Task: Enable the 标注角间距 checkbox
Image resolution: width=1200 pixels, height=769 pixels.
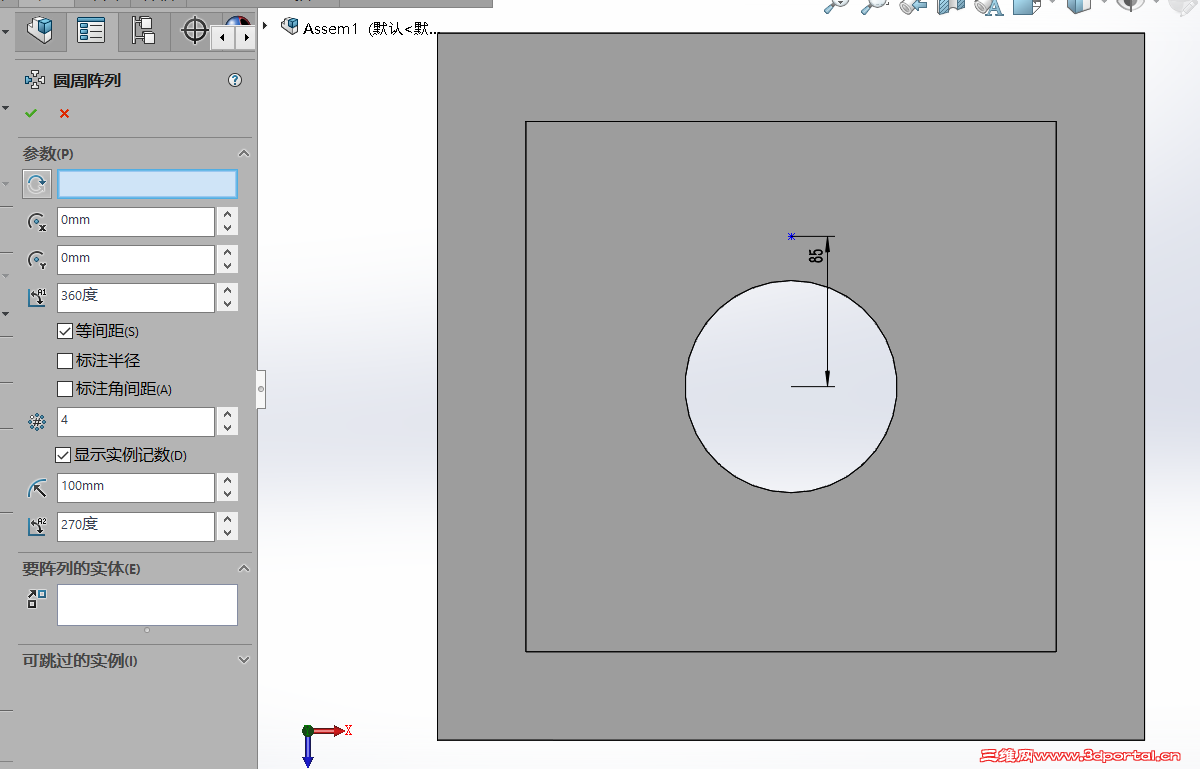Action: [x=65, y=389]
